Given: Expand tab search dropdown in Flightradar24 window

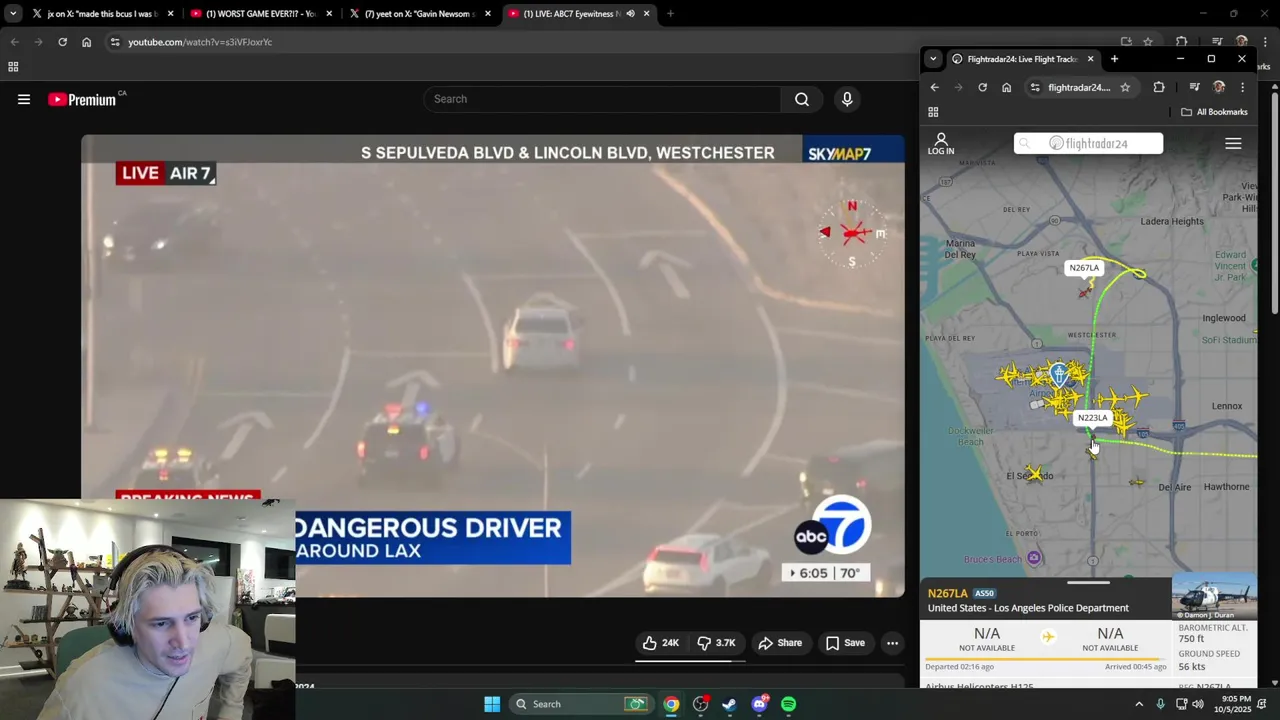Looking at the screenshot, I should coord(933,59).
